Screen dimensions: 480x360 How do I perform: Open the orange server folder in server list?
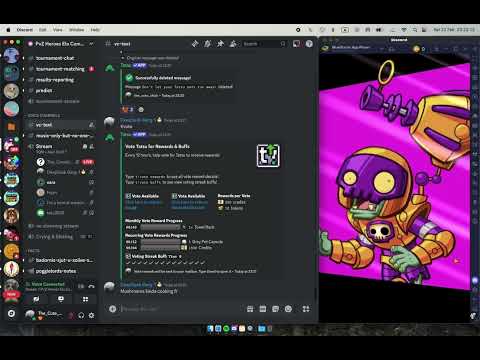(x=11, y=127)
